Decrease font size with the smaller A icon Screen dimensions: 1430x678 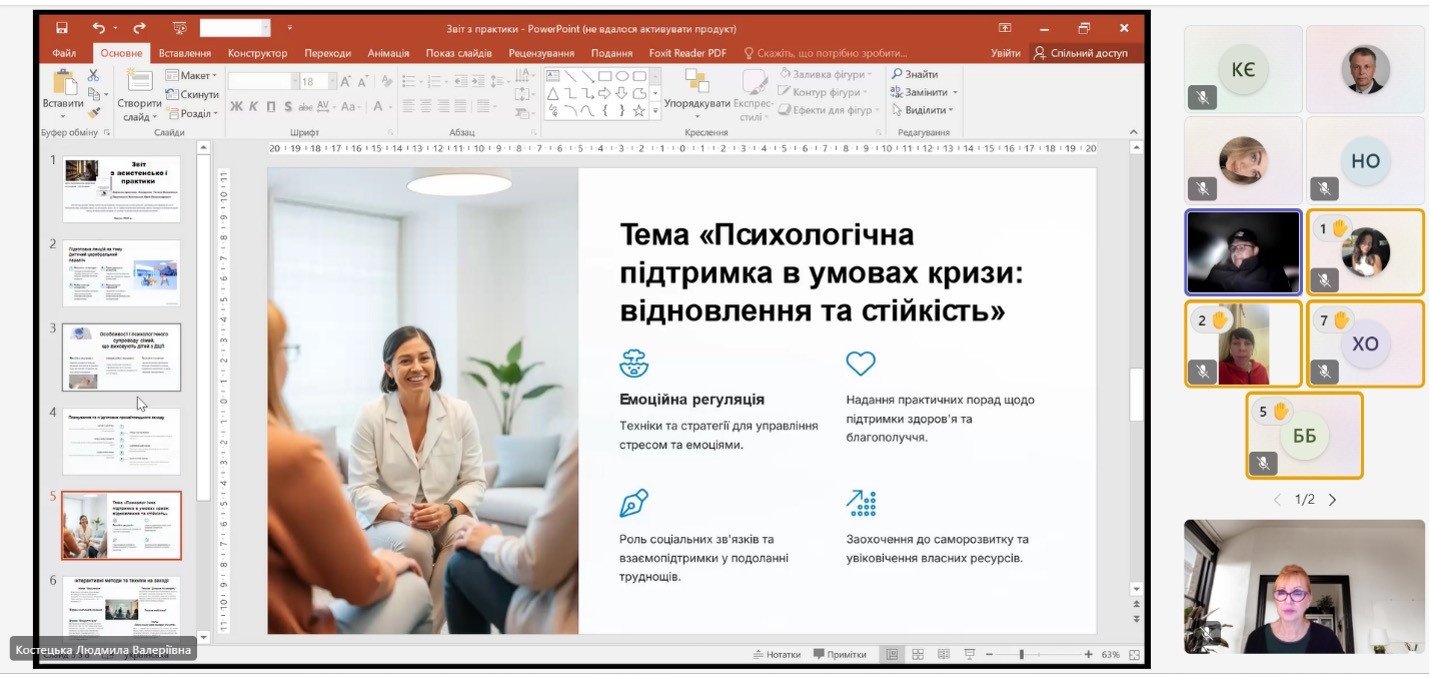coord(363,82)
